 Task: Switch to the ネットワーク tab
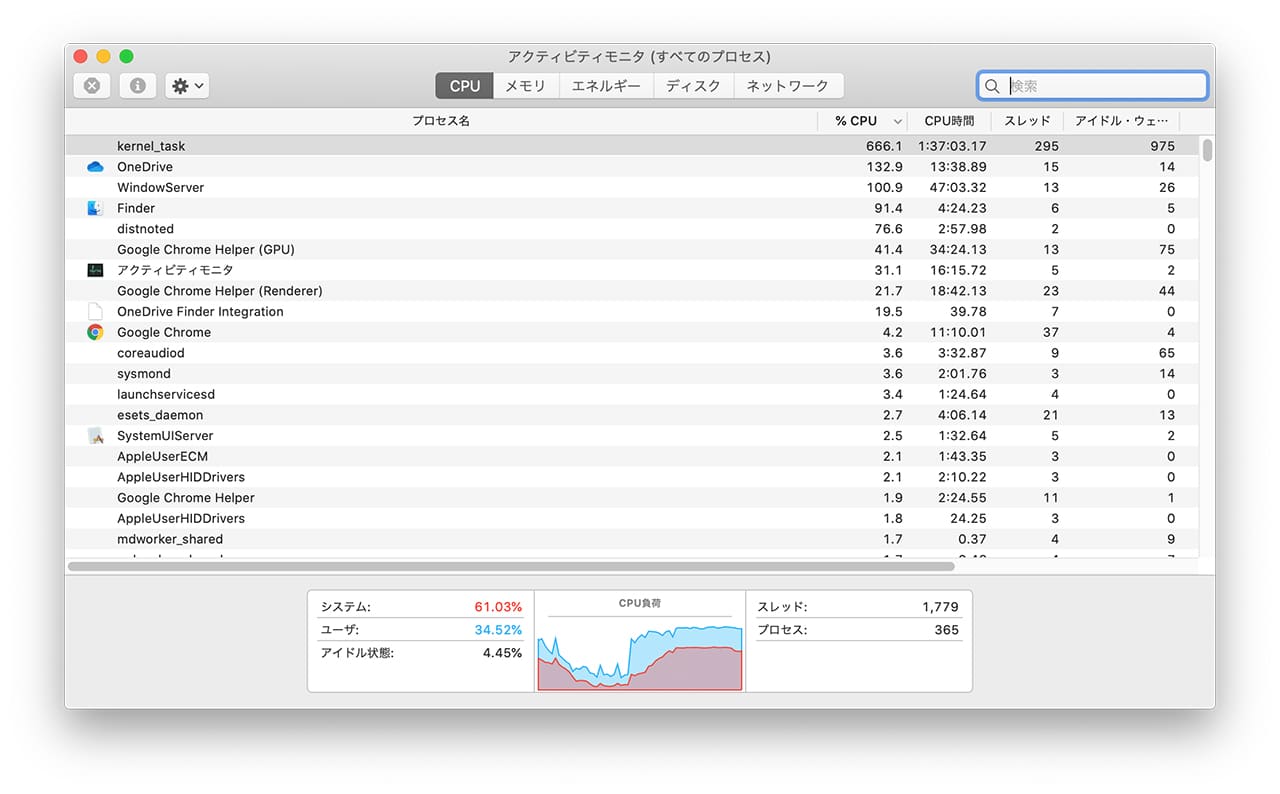(x=788, y=86)
